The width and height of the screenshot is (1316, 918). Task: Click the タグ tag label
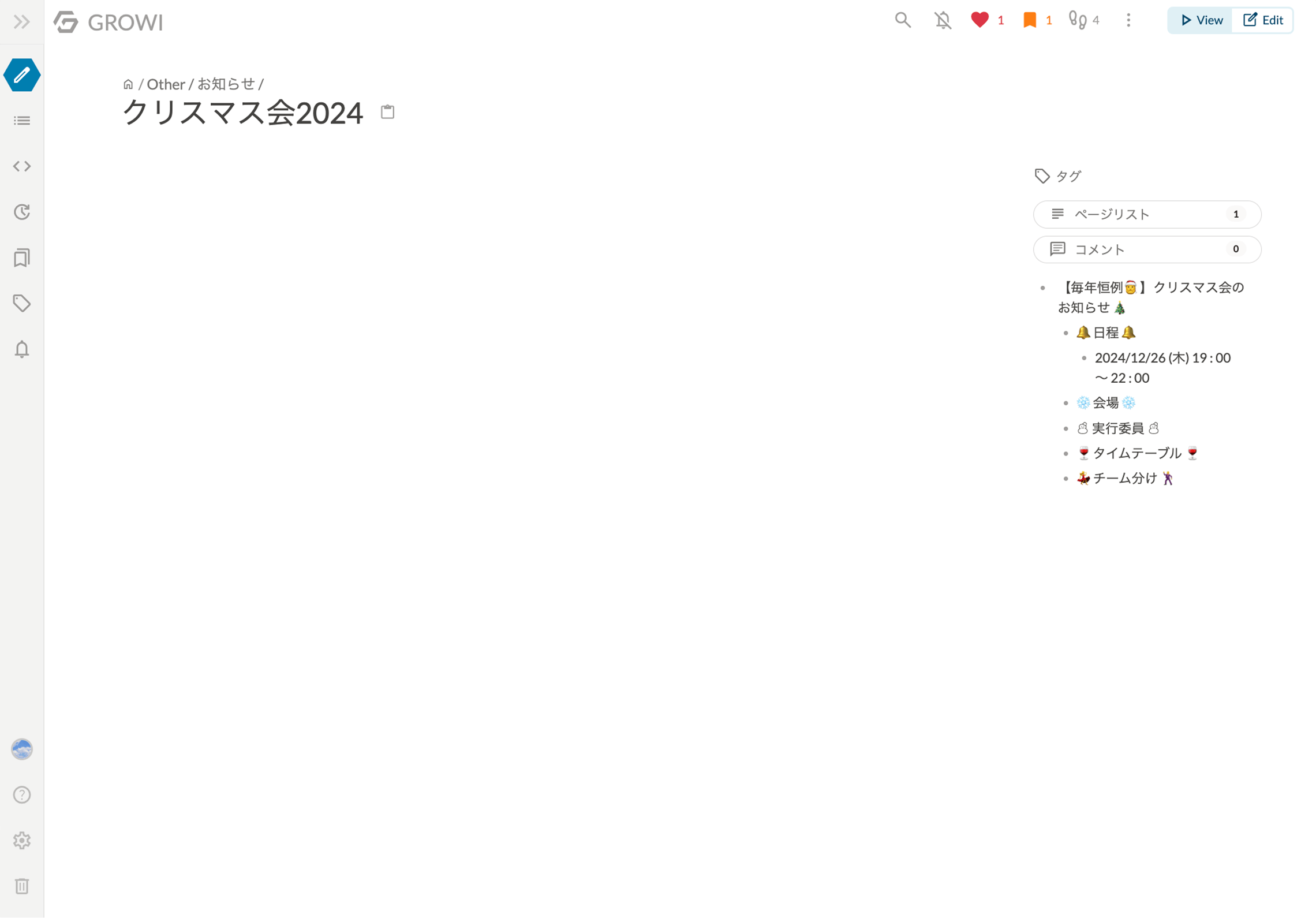(x=1057, y=176)
